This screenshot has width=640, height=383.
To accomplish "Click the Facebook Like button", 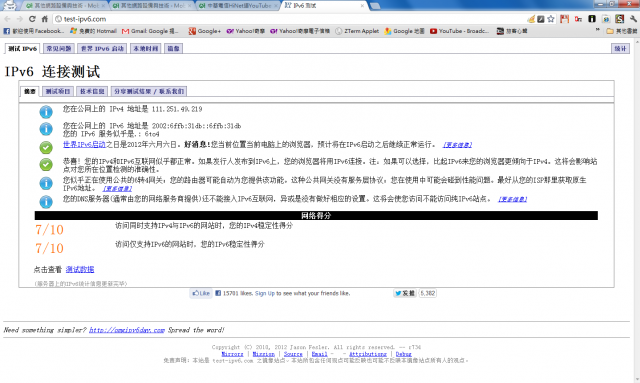I will [x=201, y=293].
